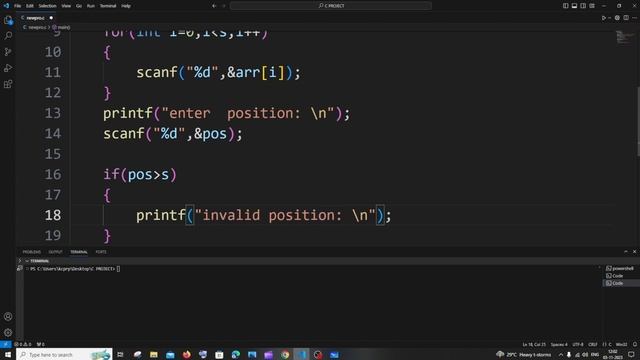640x360 pixels.
Task: Click the expand arrow left of TERMINAL header
Action: pos(20,261)
